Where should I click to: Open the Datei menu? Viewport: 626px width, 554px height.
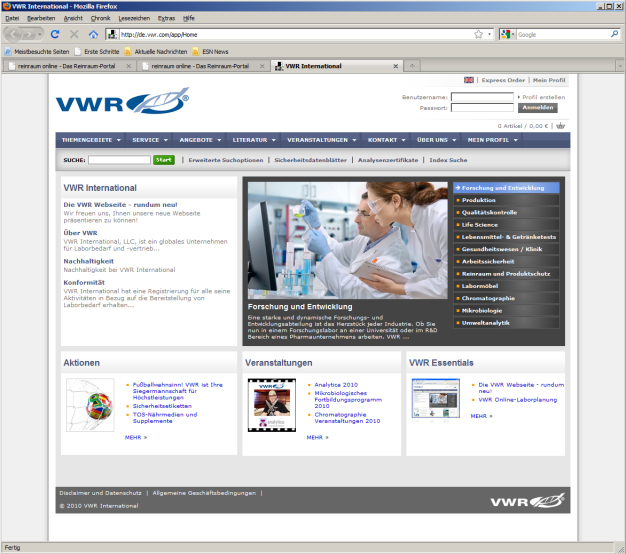coord(12,18)
